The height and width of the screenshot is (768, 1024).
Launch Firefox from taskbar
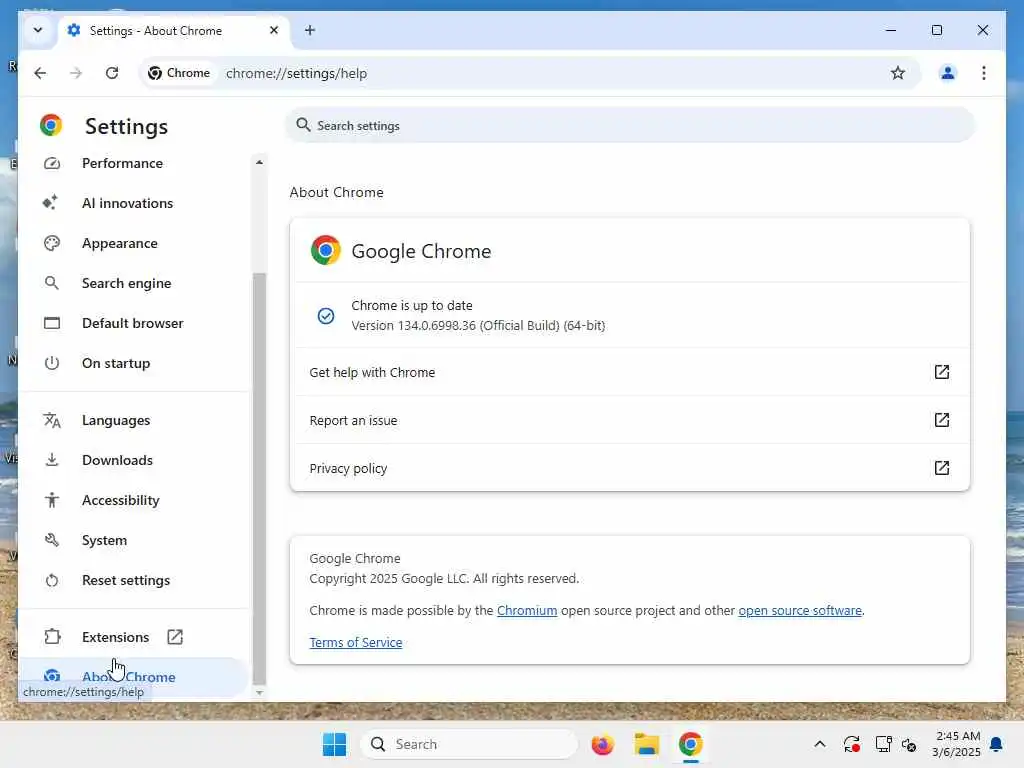[602, 744]
